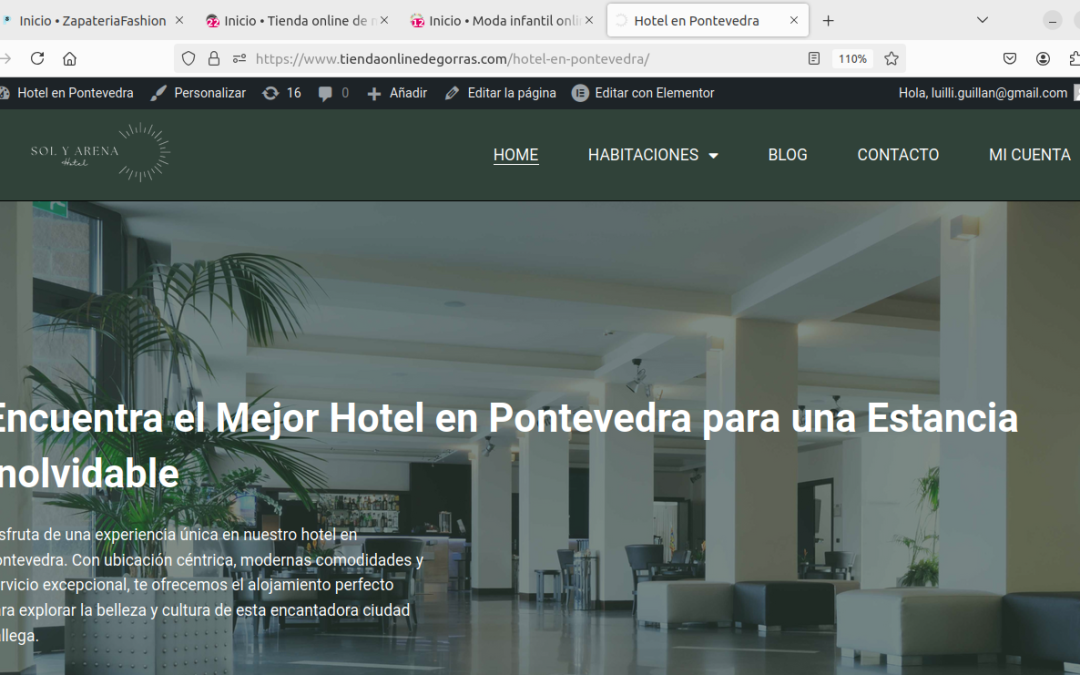Expand the HABITACIONES dropdown menu
This screenshot has width=1080, height=675.
tap(652, 155)
